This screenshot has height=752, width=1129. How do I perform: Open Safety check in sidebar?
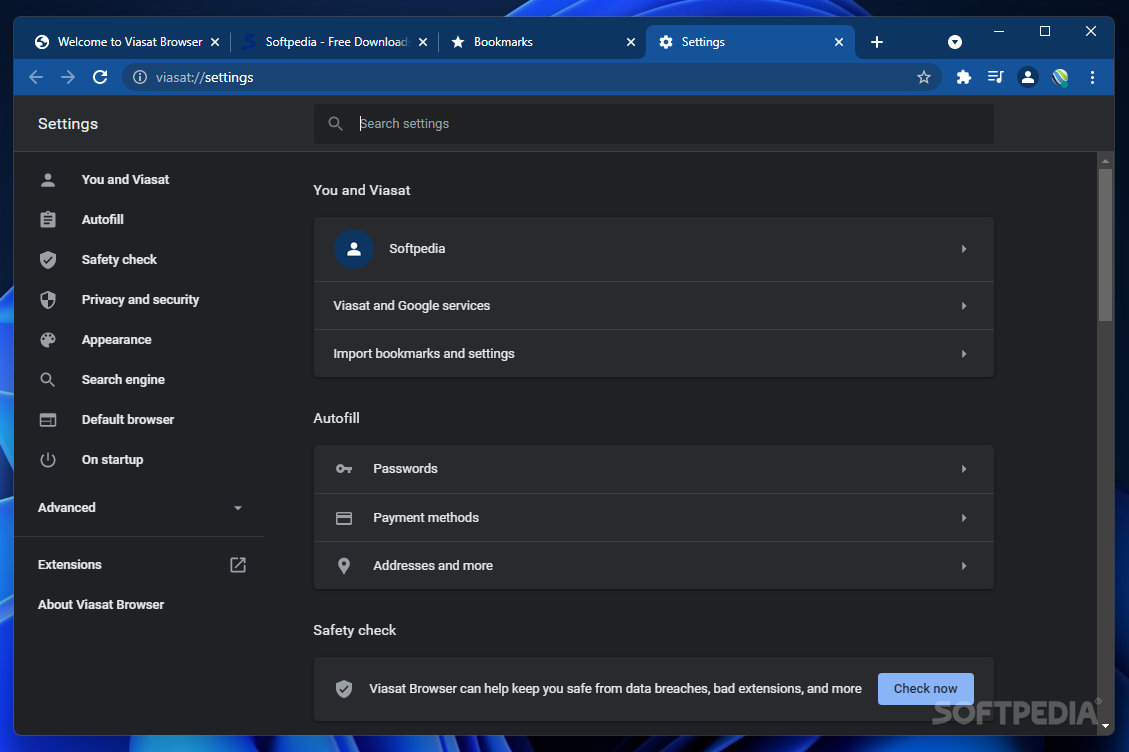119,259
